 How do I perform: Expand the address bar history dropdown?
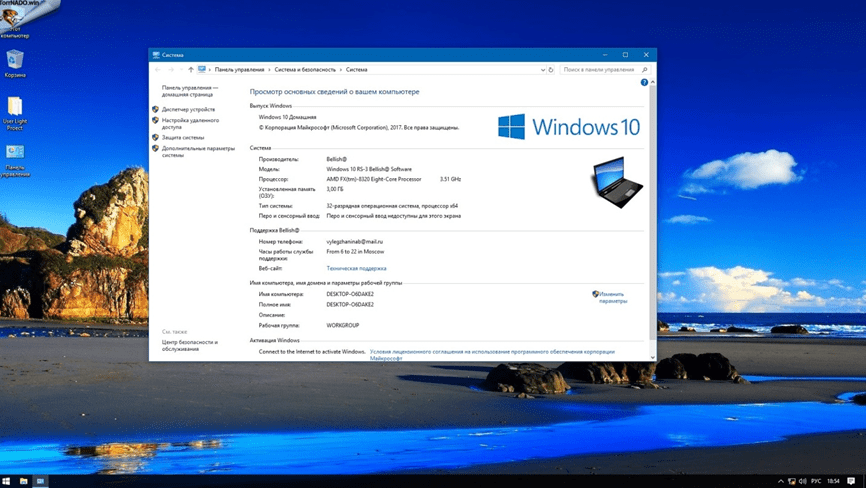pos(543,70)
